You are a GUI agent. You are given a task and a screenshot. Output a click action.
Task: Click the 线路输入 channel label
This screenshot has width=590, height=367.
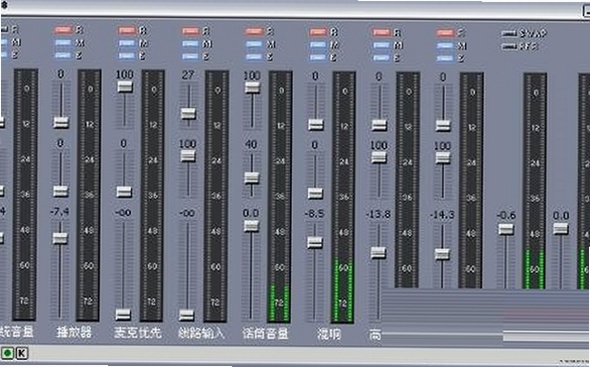point(201,333)
